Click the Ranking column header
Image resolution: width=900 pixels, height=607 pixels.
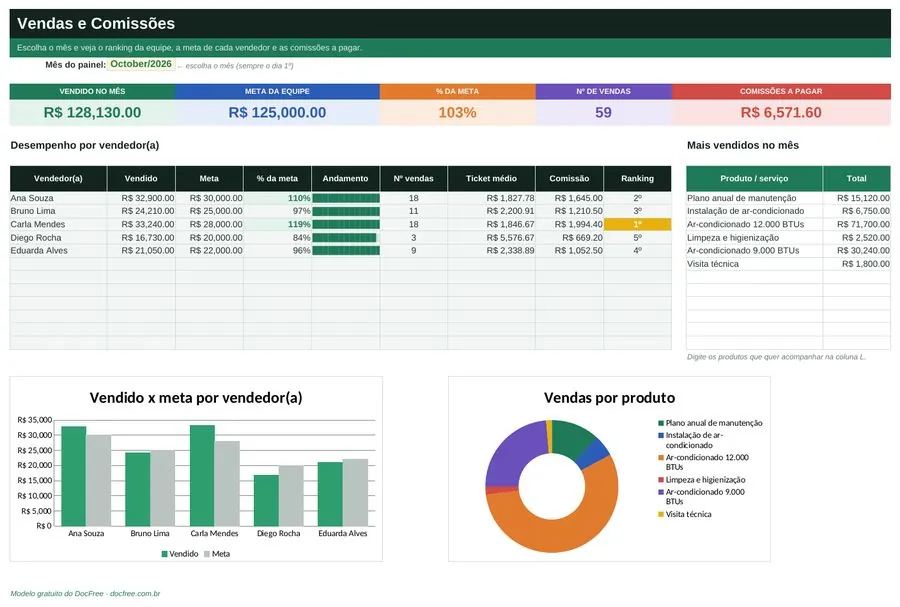[637, 178]
